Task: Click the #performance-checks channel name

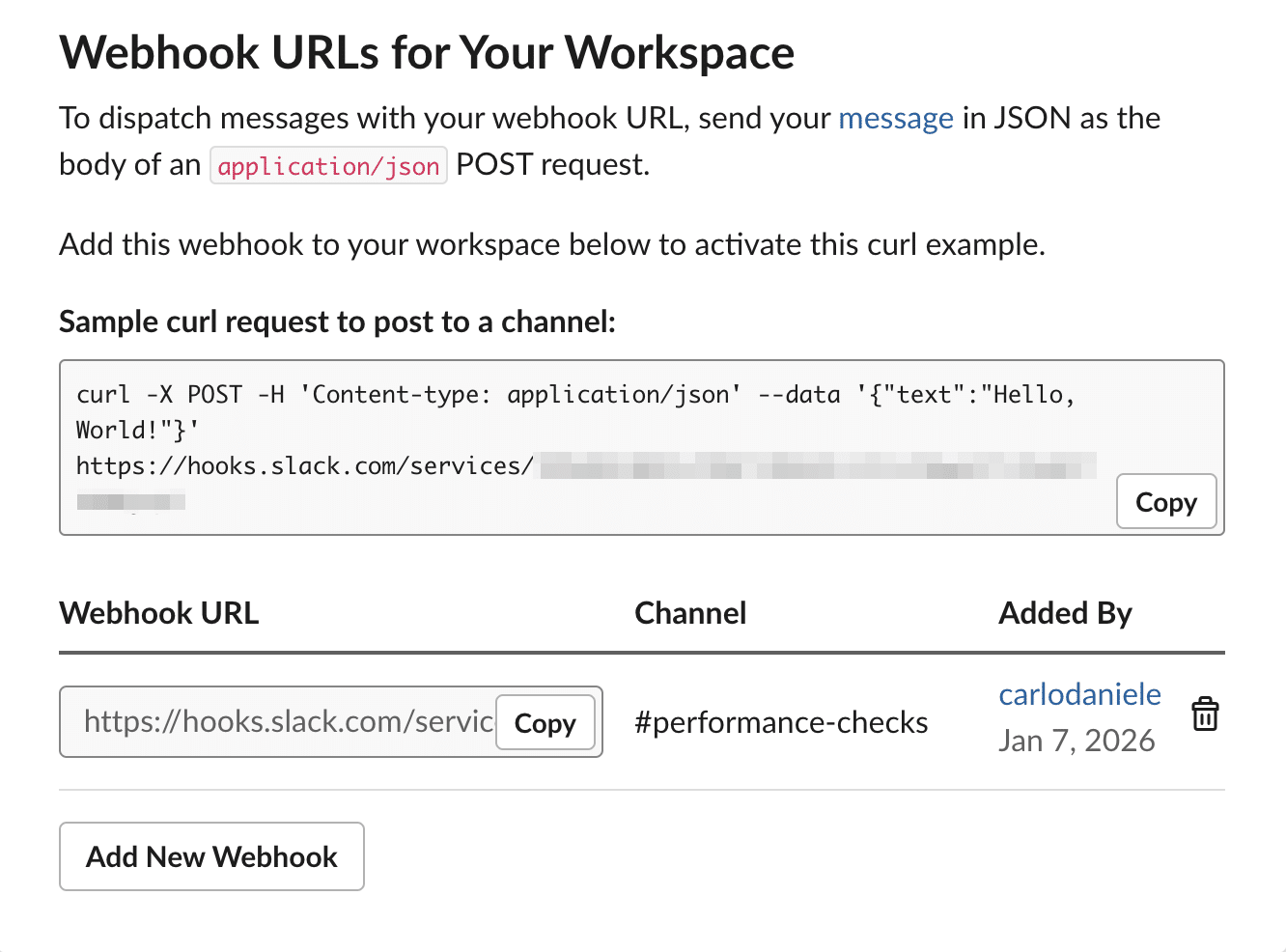Action: coord(781,722)
